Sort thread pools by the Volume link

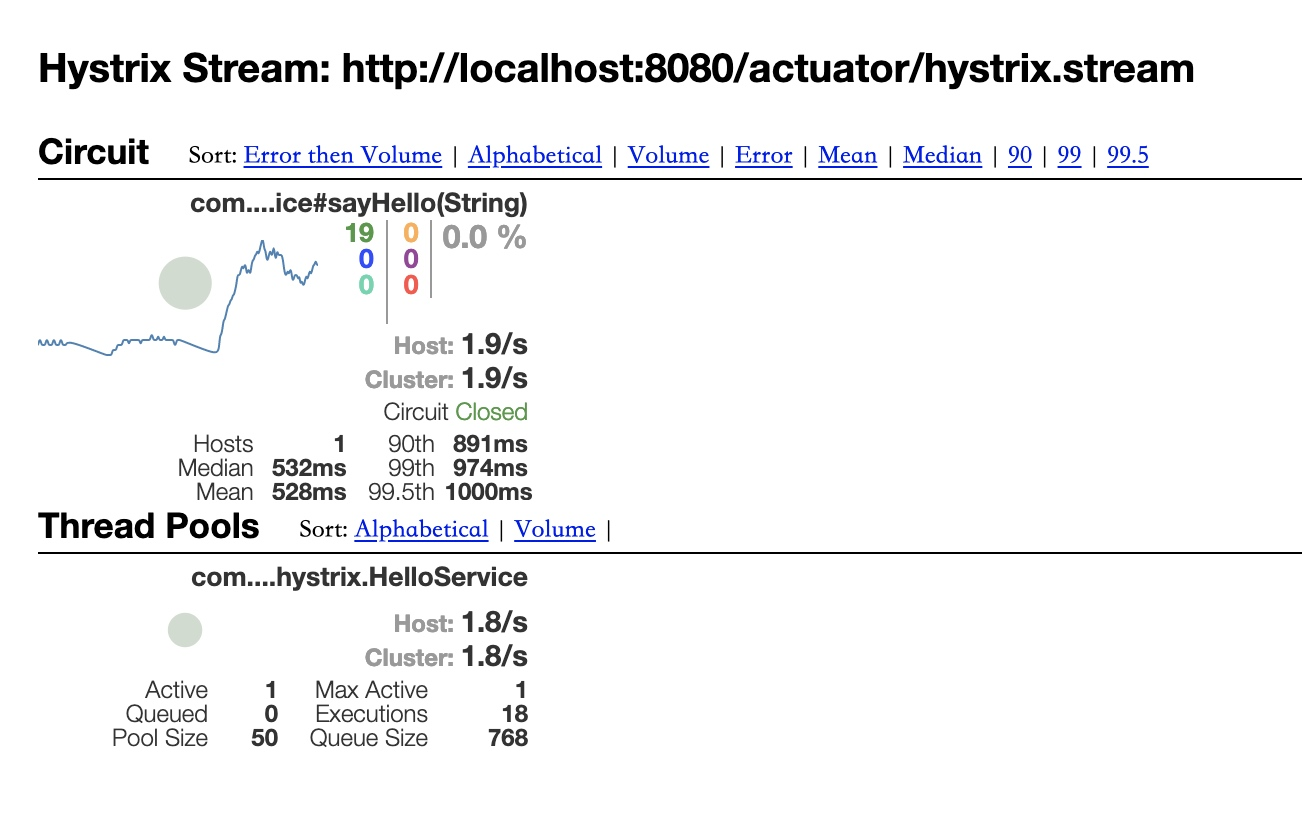pos(555,529)
